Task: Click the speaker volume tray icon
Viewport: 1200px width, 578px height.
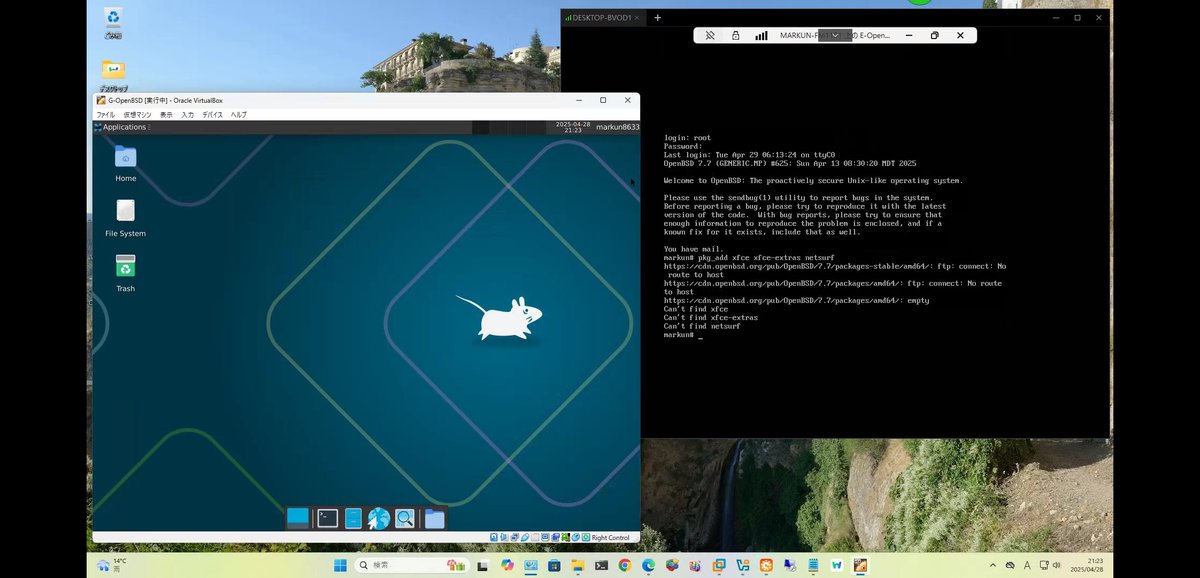Action: click(1058, 566)
